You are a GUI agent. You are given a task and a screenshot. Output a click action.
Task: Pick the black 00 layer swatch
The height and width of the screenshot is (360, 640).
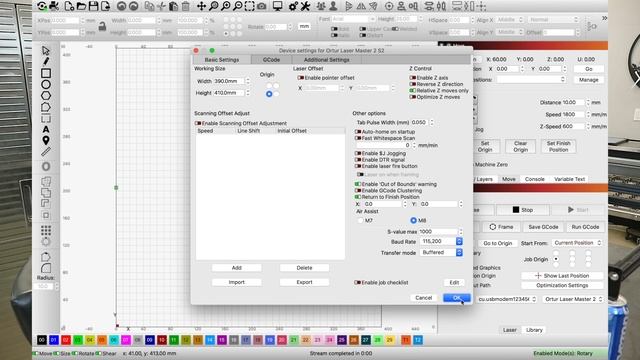[42, 340]
